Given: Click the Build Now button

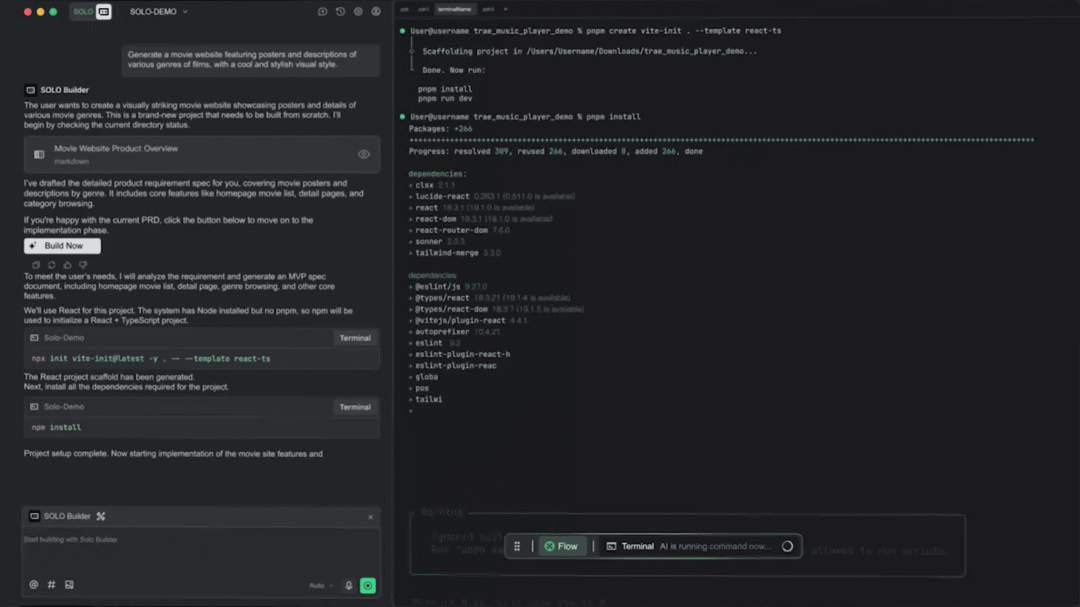Looking at the screenshot, I should tap(62, 246).
